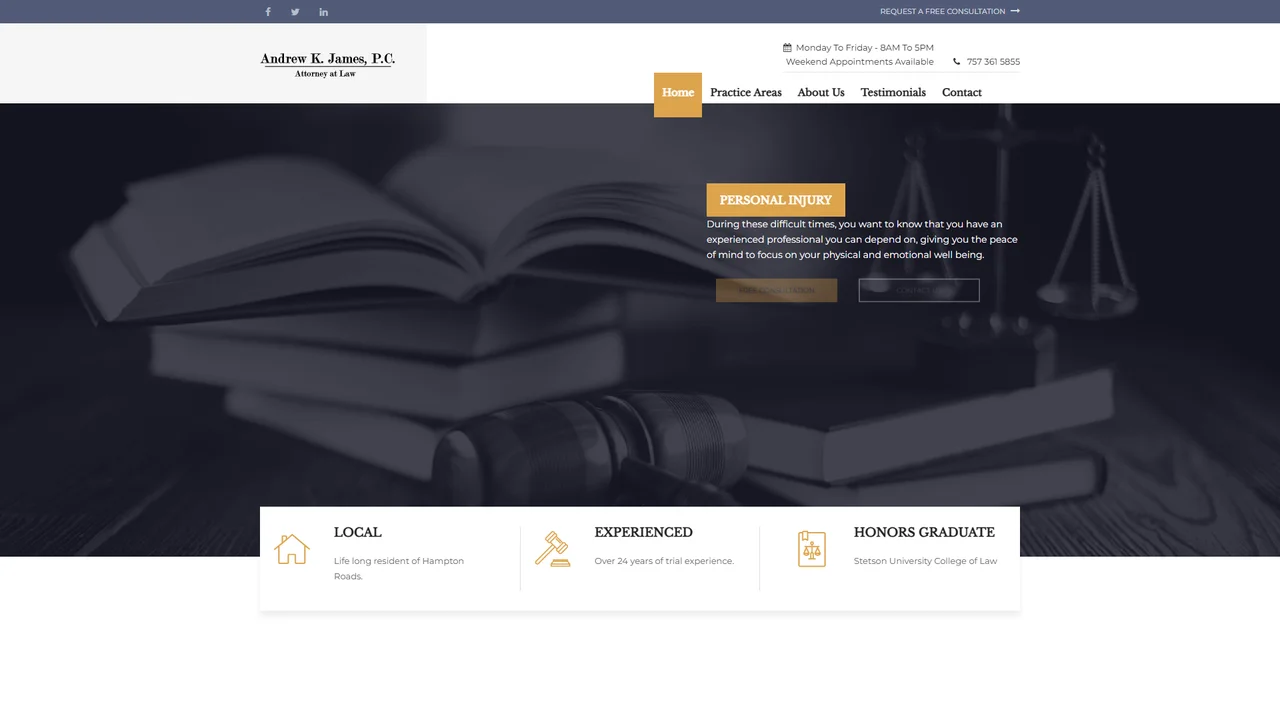Open the Twitter social icon

point(295,12)
